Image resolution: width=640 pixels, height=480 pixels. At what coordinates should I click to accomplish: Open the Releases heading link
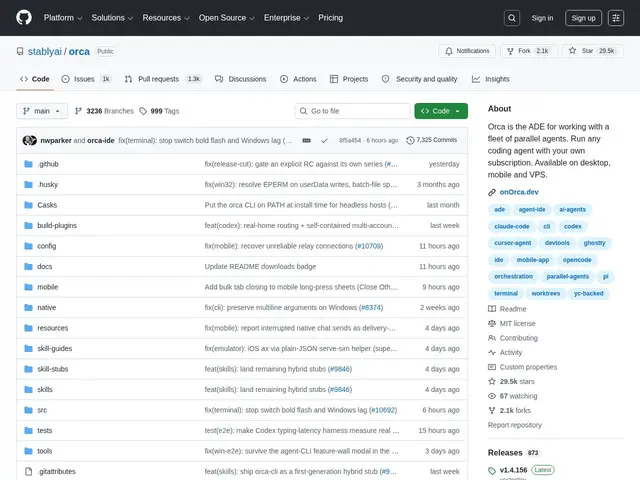pyautogui.click(x=505, y=453)
